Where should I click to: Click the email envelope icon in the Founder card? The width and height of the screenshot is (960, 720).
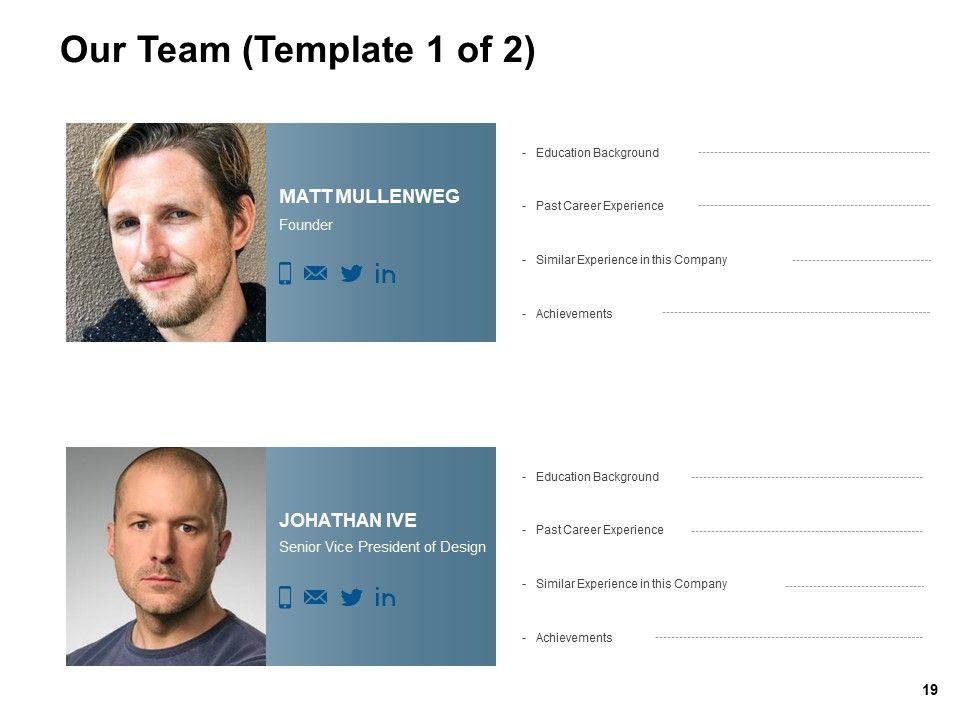click(x=316, y=273)
